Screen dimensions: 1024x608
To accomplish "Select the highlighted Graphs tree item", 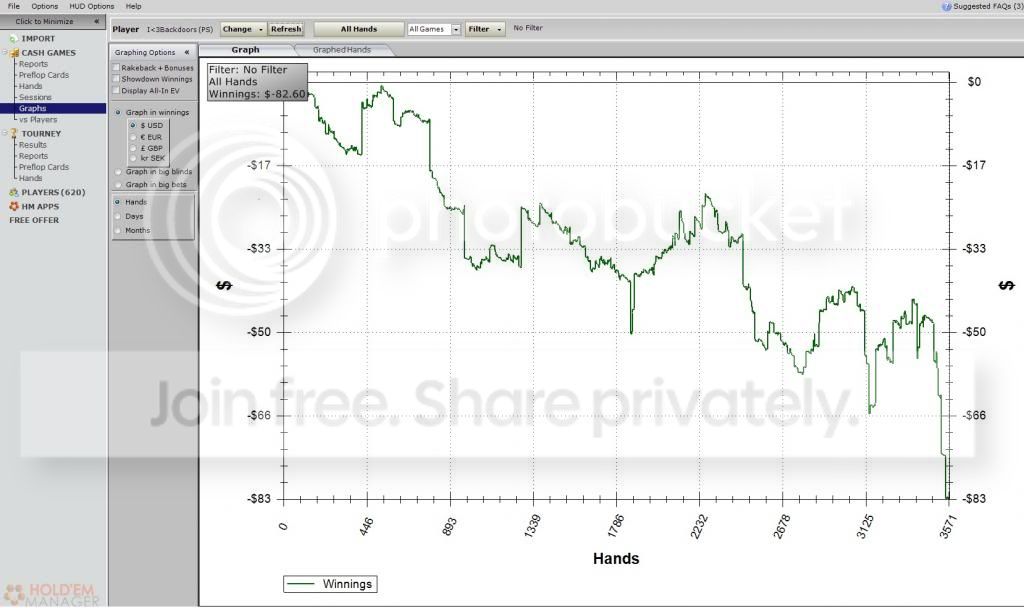I will point(53,108).
